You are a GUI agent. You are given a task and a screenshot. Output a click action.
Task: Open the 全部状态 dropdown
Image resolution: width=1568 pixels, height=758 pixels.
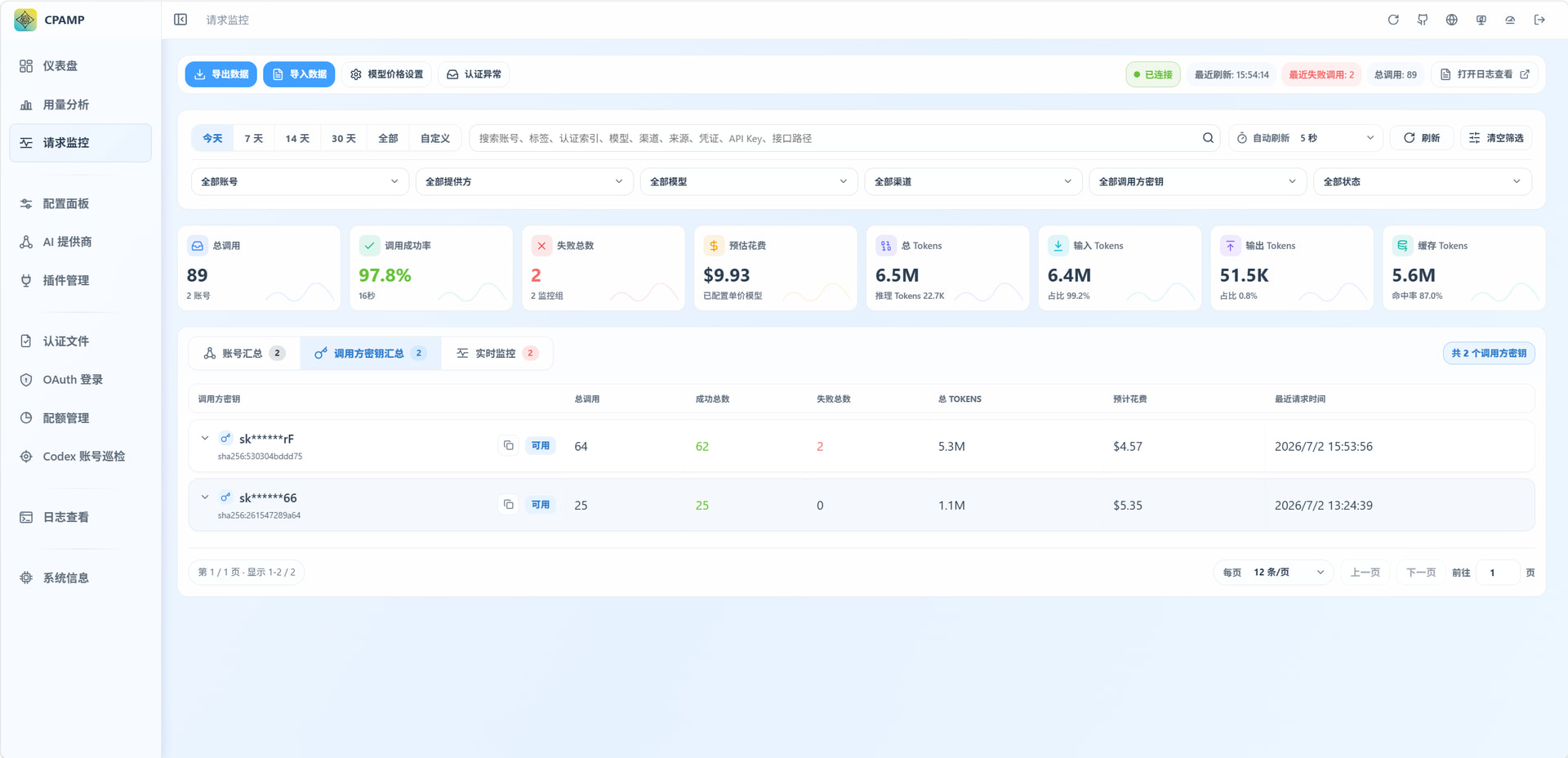click(1423, 181)
